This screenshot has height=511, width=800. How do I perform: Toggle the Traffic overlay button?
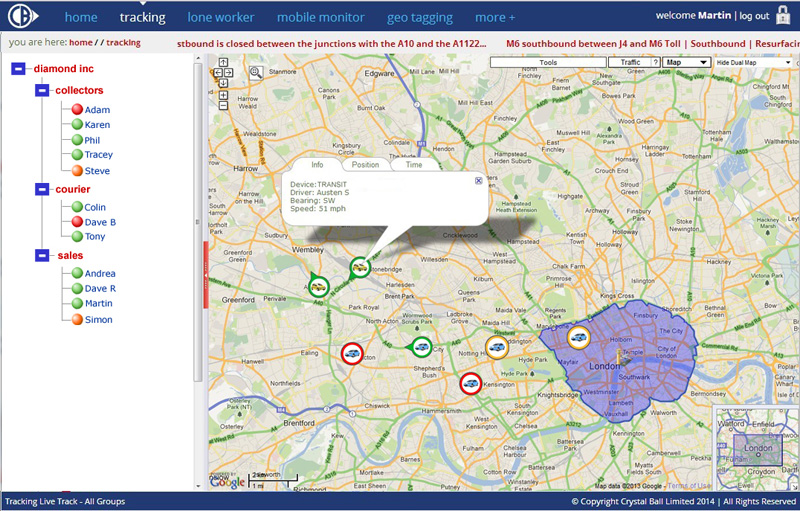pos(630,62)
